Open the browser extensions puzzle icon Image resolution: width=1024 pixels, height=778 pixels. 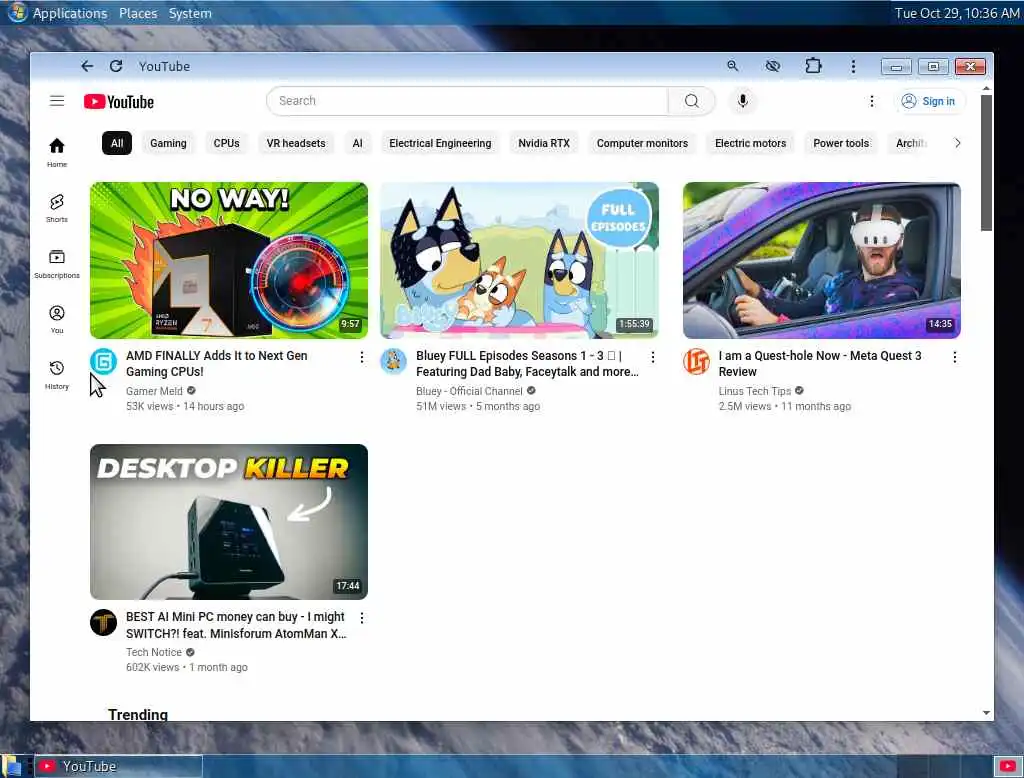[x=813, y=66]
